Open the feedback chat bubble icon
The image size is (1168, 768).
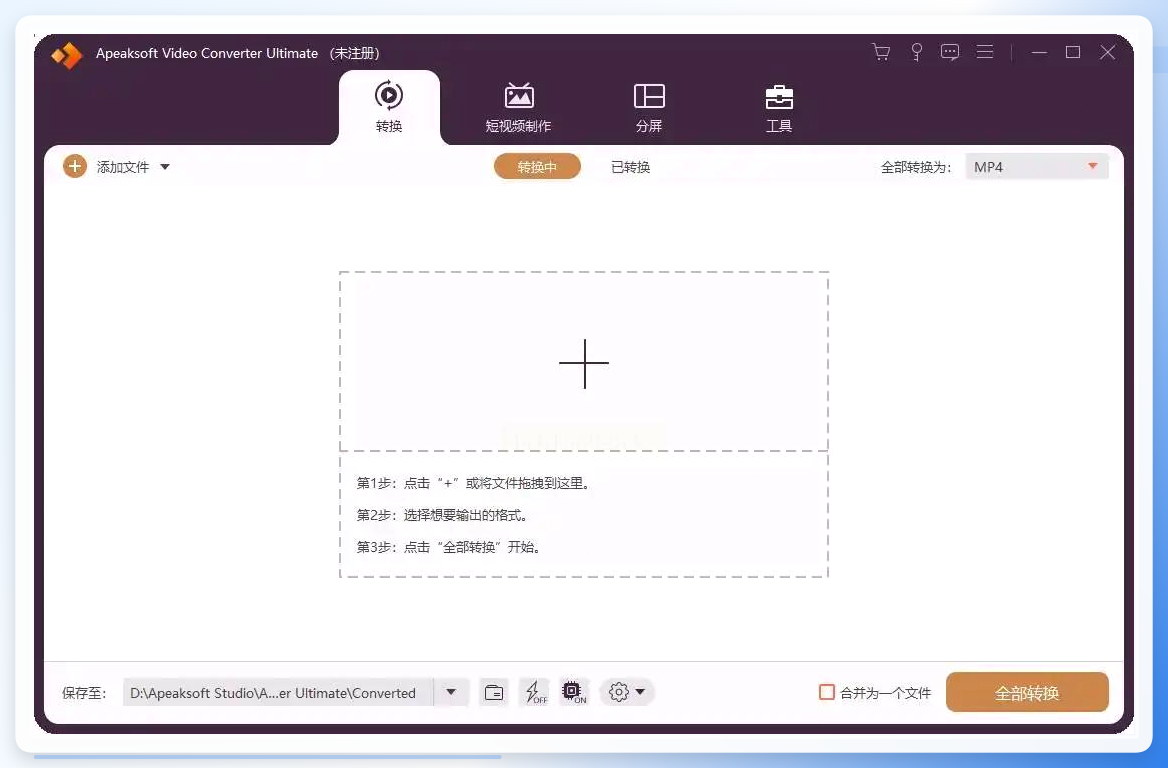950,52
